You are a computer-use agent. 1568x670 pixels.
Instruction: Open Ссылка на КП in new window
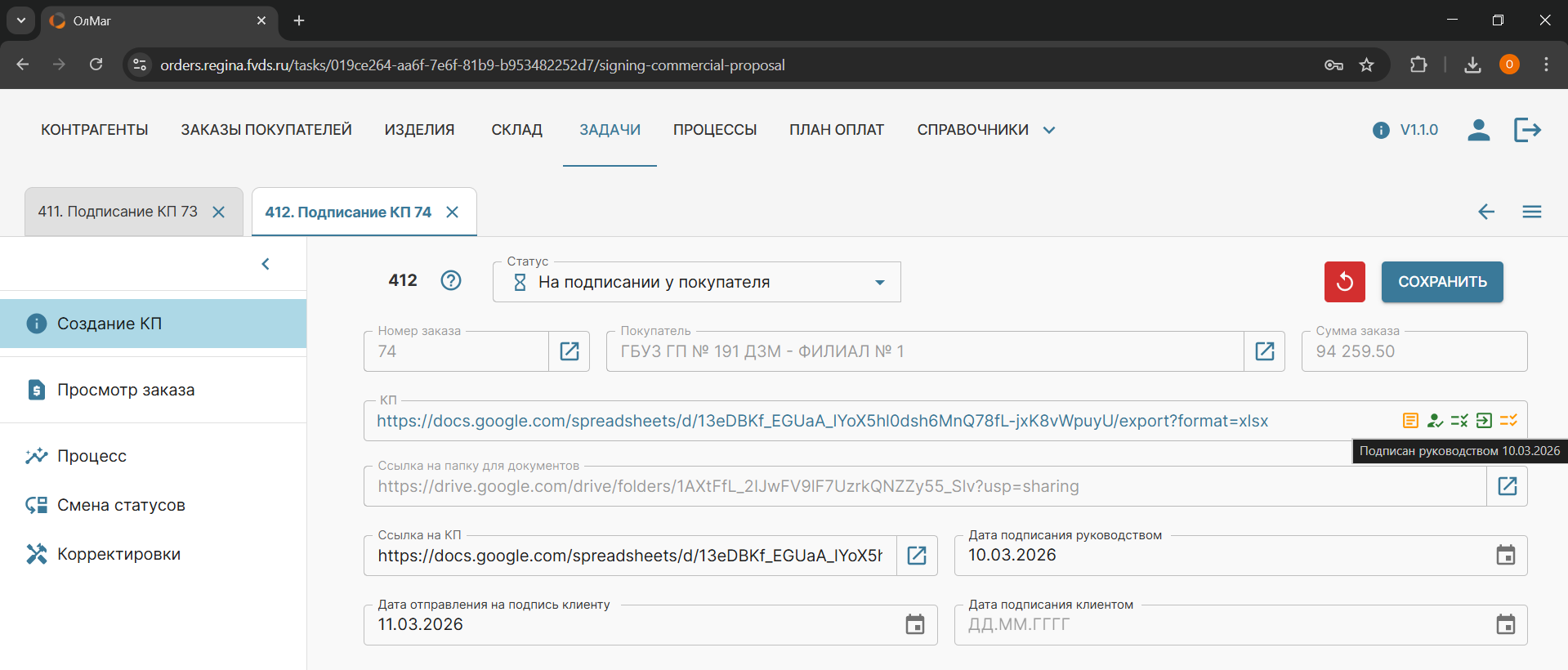917,556
